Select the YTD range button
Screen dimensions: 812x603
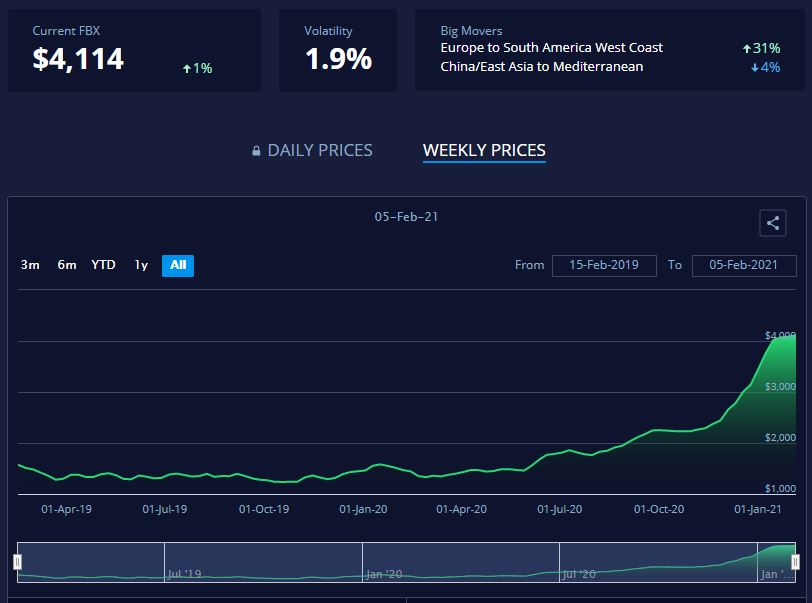click(x=103, y=265)
